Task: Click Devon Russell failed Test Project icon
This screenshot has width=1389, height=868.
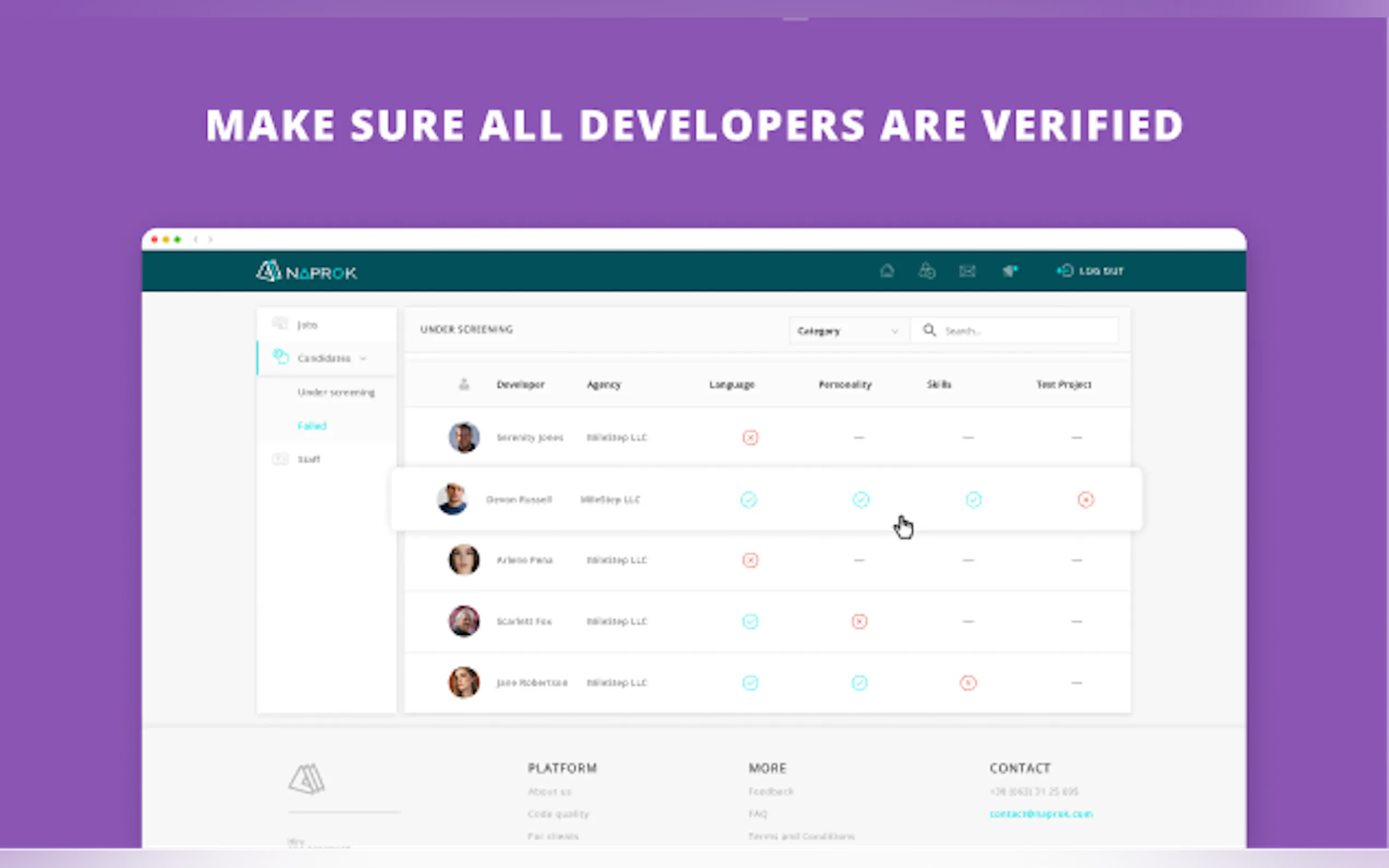Action: pos(1085,500)
